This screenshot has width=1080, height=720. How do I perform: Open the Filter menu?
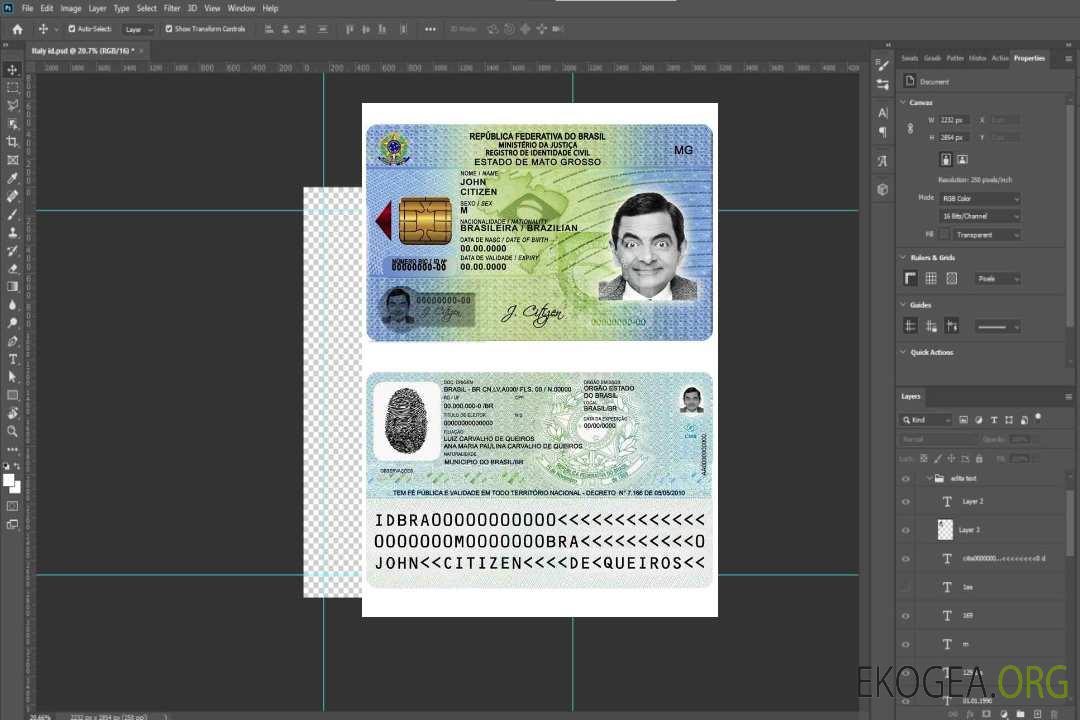click(x=172, y=8)
